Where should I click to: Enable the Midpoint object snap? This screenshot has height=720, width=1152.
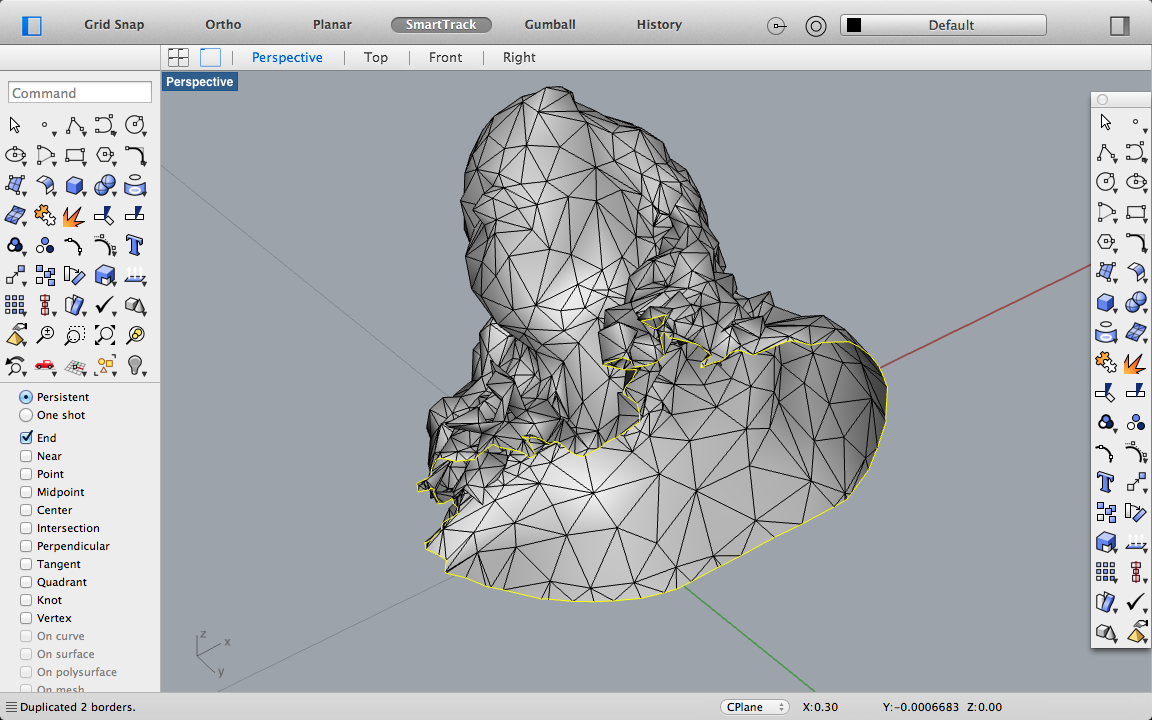click(26, 492)
